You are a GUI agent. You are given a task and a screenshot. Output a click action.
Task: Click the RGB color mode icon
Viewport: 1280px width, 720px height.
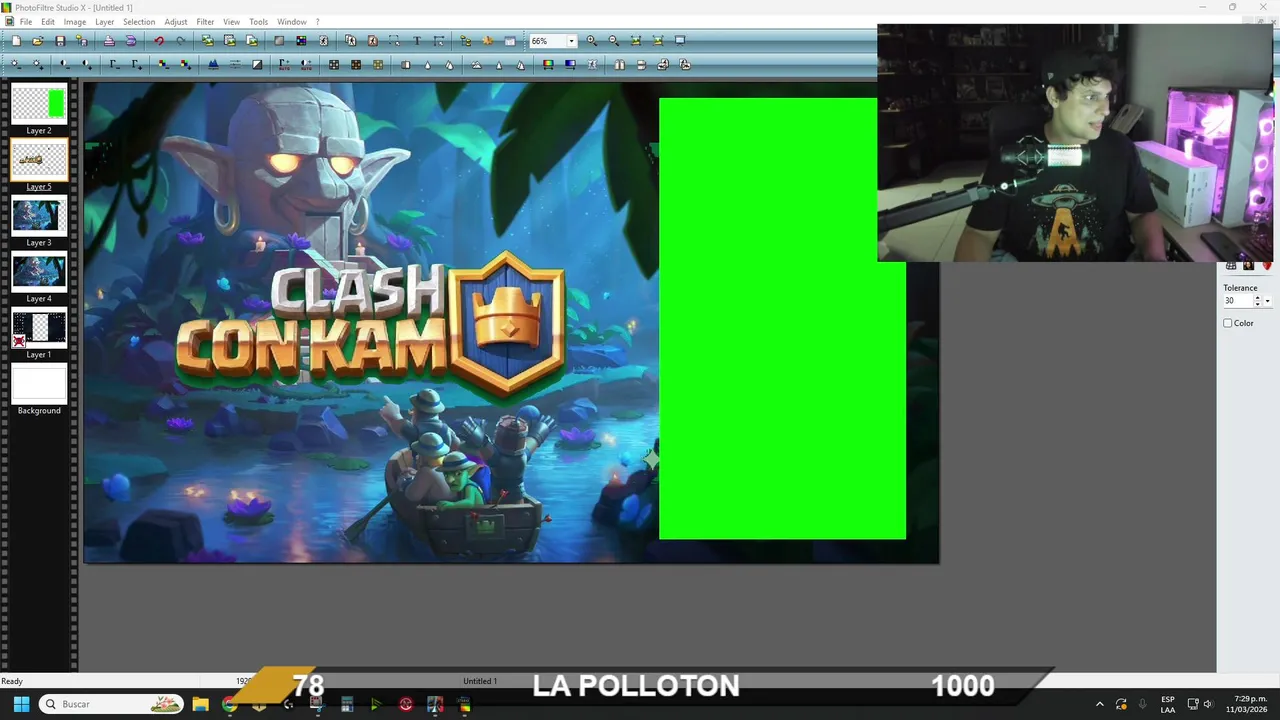point(301,41)
